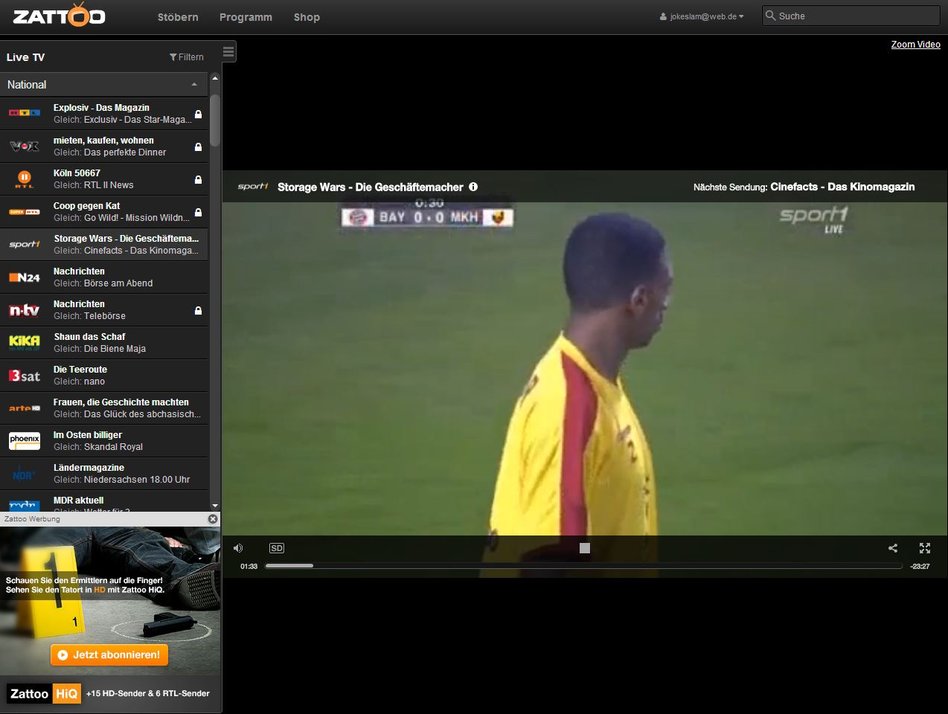The height and width of the screenshot is (714, 948).
Task: Click the playback progress bar
Action: tap(583, 566)
